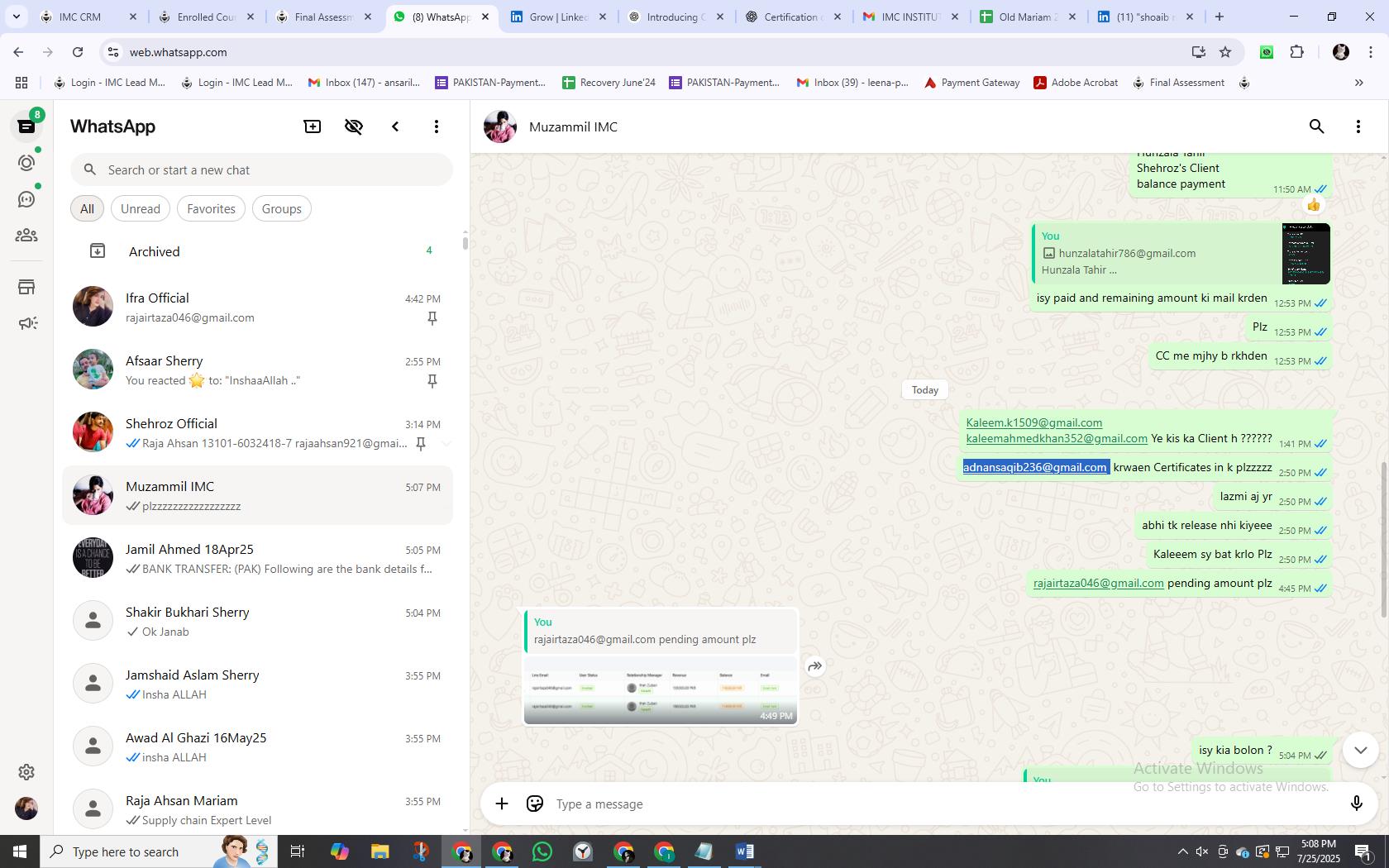
Task: Open the Raja Ahsan Mariam chat
Action: point(258,809)
